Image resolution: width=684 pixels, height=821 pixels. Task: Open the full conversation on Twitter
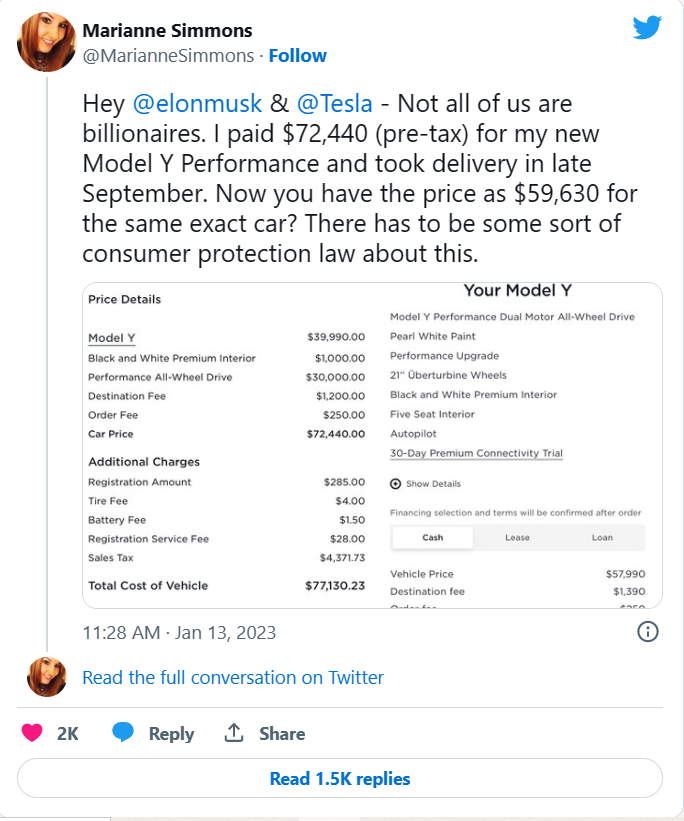point(232,678)
